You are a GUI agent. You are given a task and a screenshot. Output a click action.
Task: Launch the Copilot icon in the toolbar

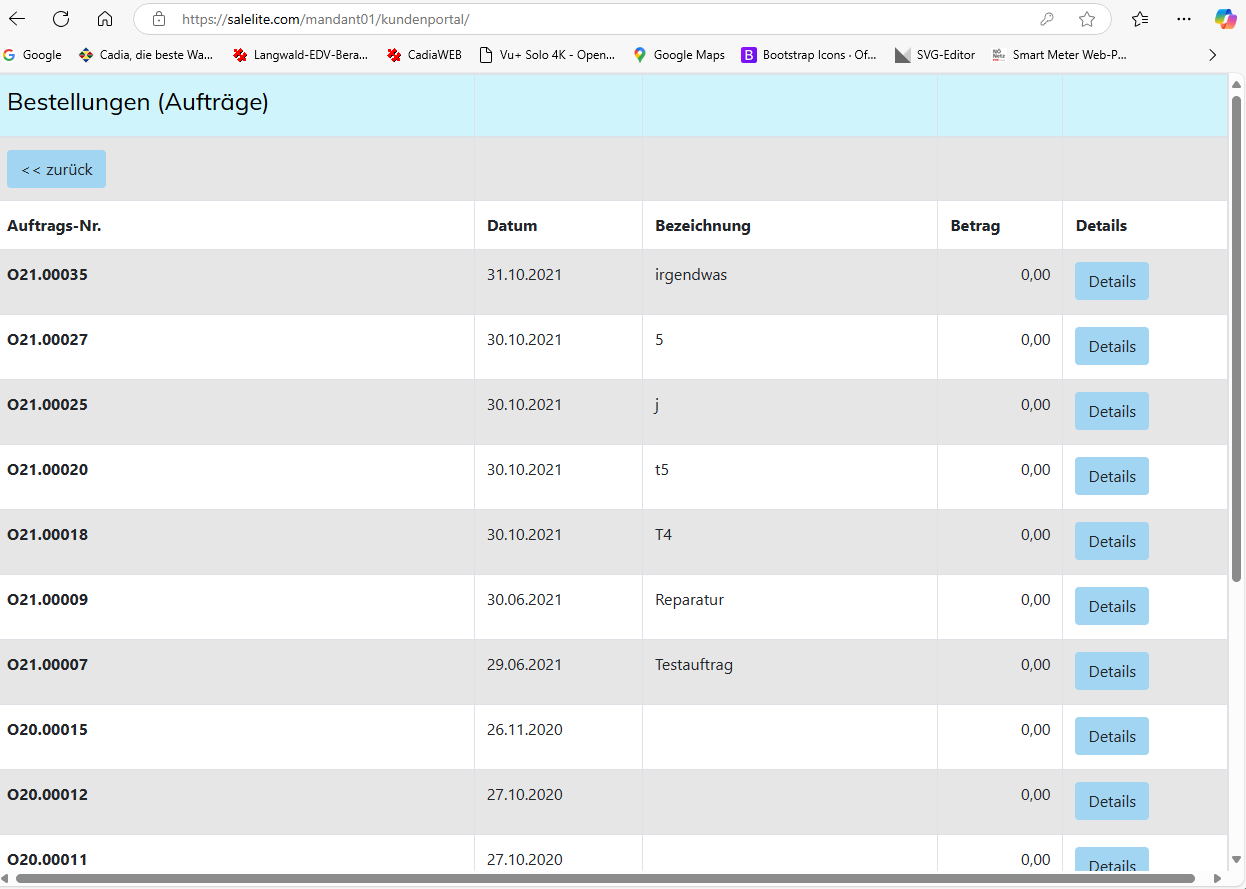(1225, 19)
